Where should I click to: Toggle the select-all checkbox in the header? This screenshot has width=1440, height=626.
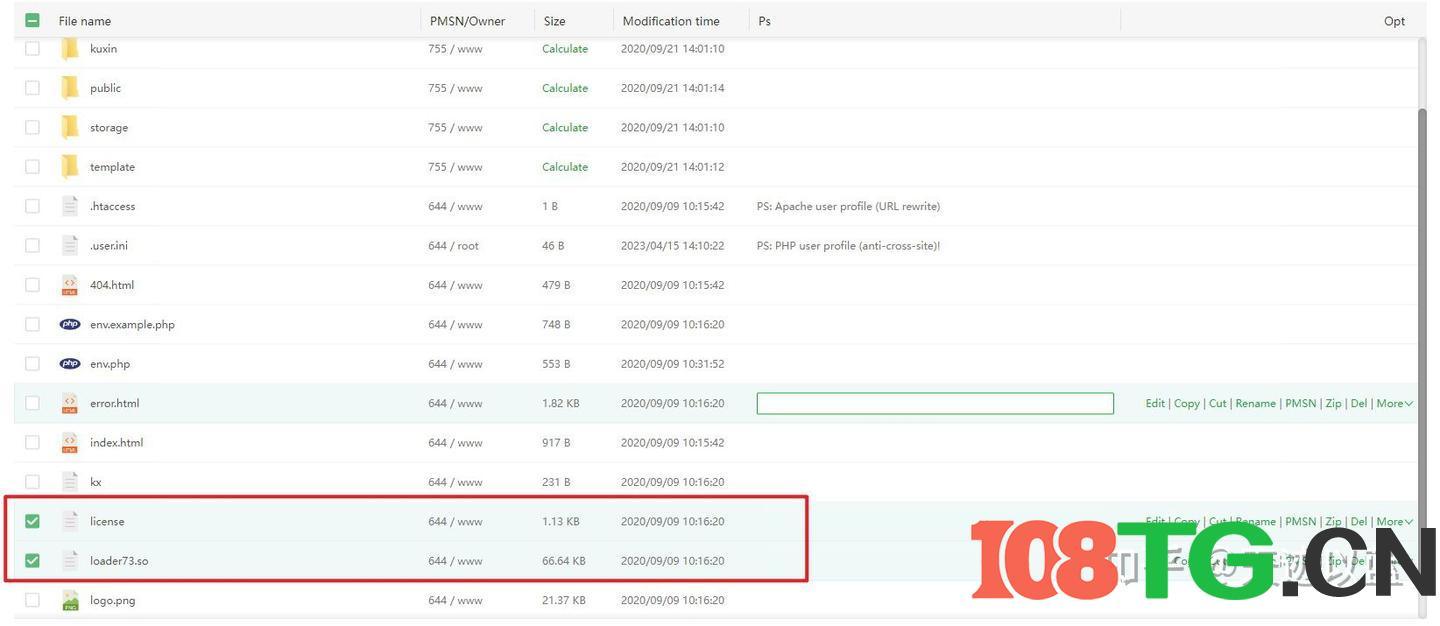(31, 19)
